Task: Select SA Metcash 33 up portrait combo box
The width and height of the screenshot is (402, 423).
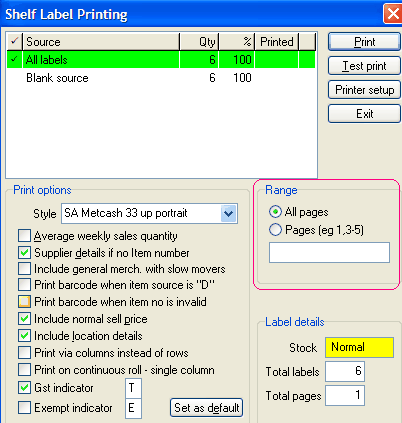Action: tap(149, 213)
